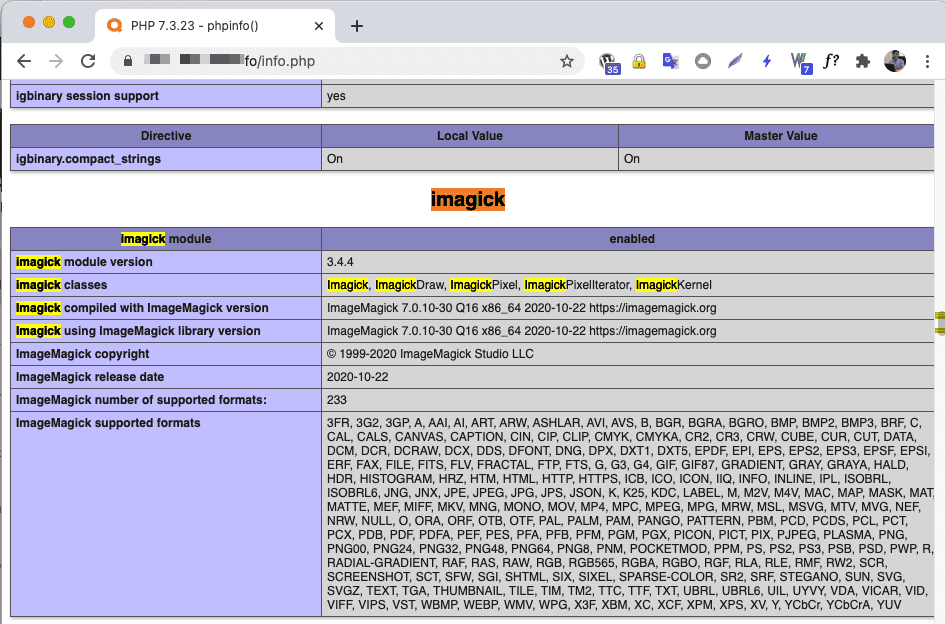
Task: Open the yellow padlock extension
Action: (x=638, y=61)
